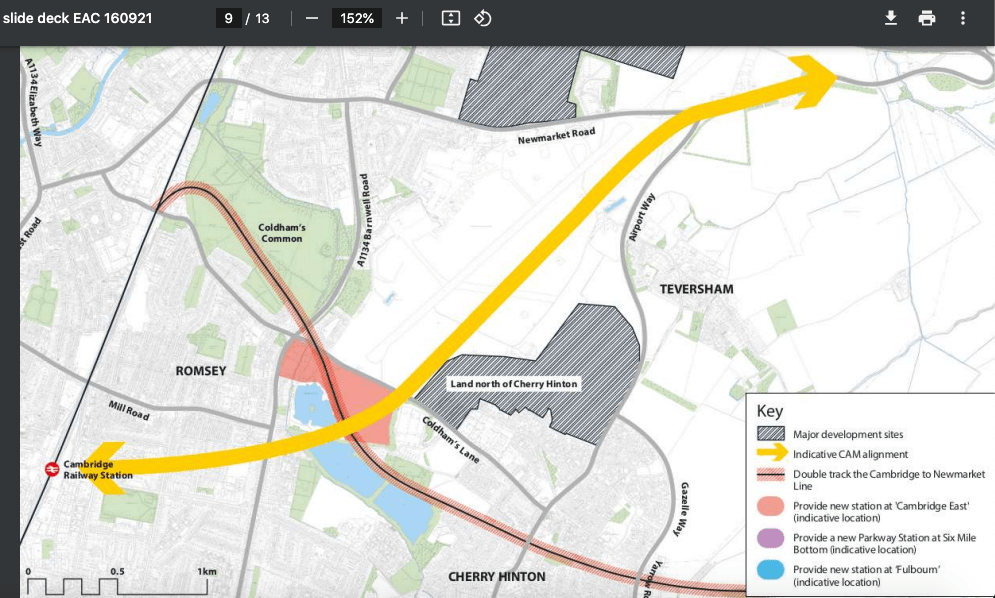This screenshot has width=995, height=598.
Task: Toggle the fit to page button
Action: click(450, 18)
